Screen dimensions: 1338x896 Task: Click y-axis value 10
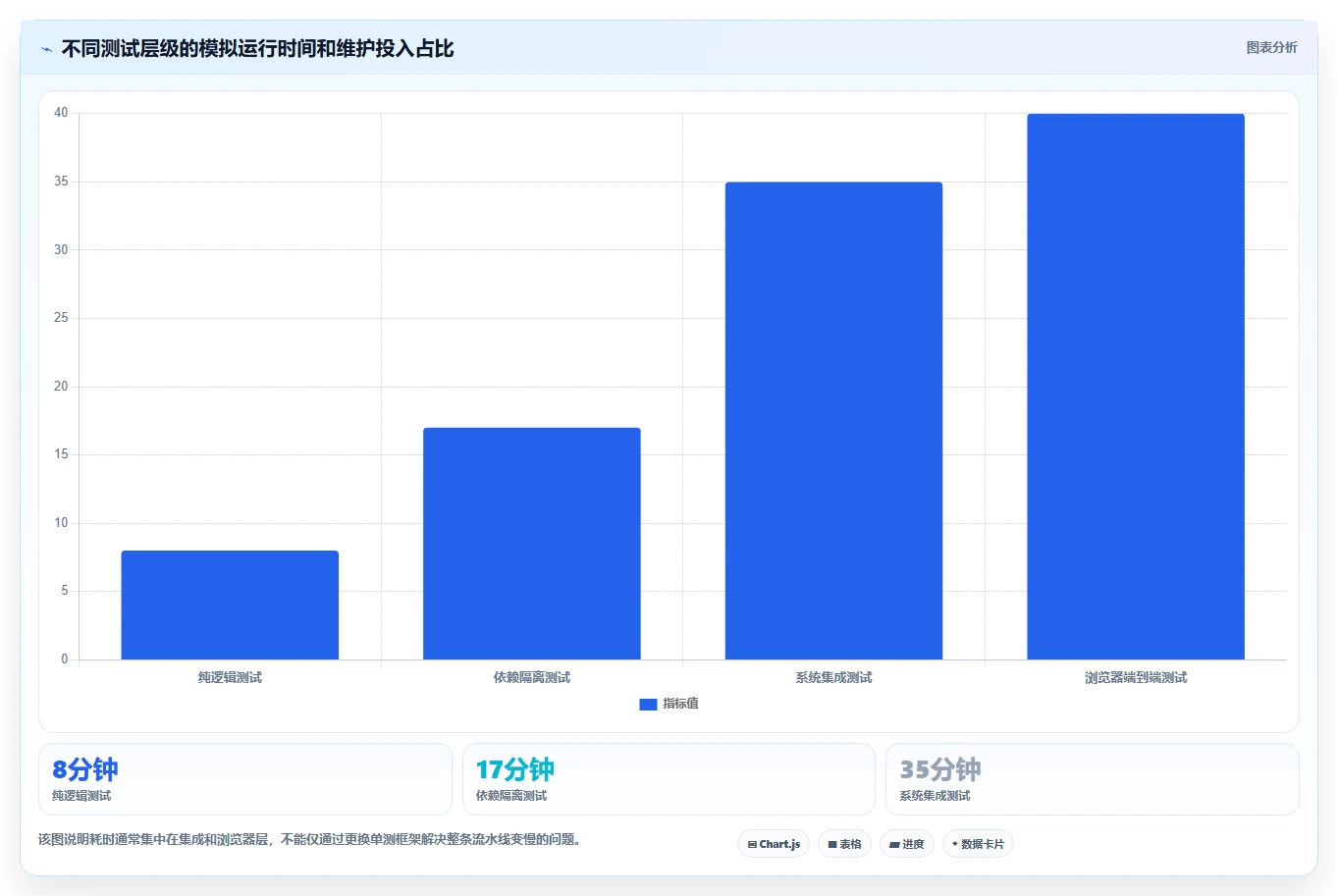61,523
